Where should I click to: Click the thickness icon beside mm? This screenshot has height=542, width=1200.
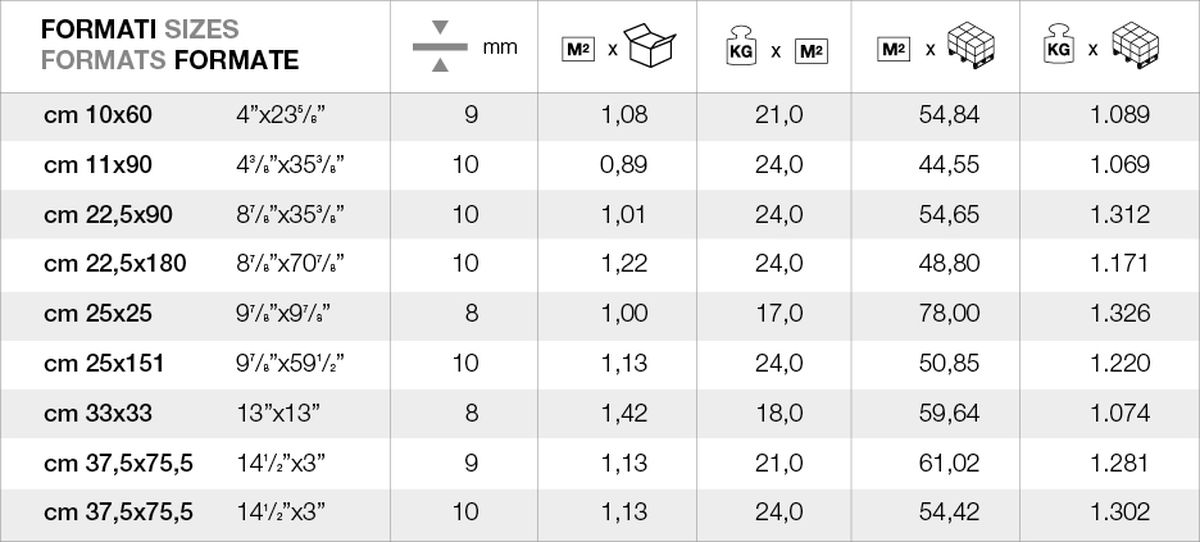[x=440, y=47]
